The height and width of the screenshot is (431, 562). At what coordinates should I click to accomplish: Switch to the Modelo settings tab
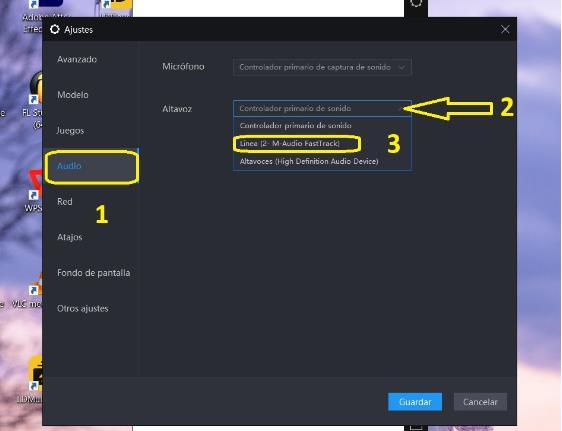[73, 95]
